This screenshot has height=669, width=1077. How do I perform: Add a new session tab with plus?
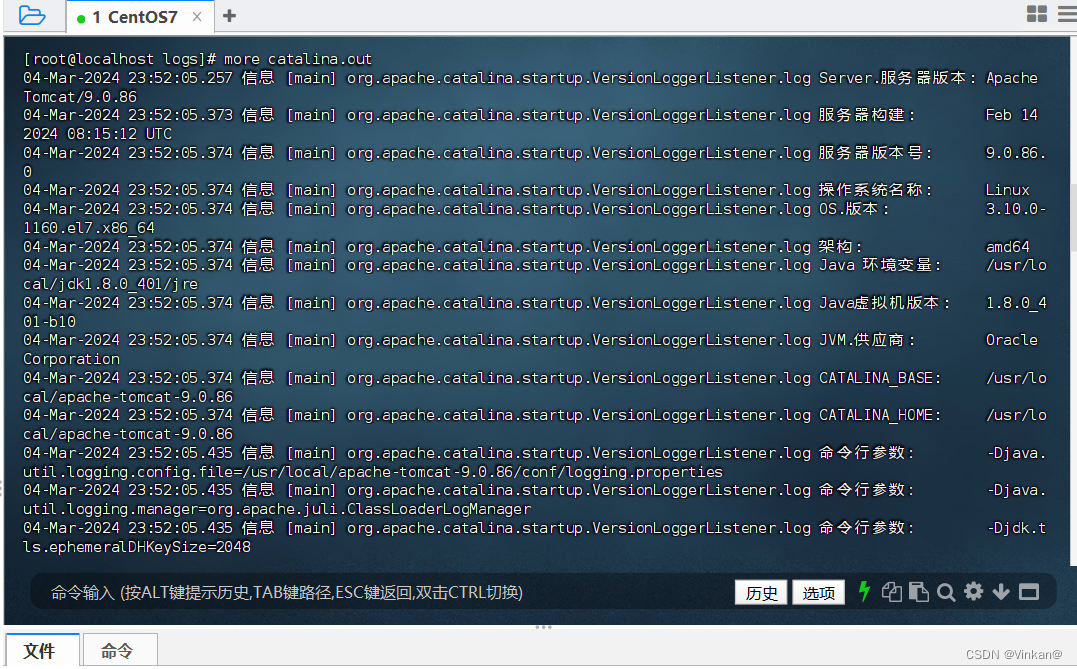pos(229,16)
